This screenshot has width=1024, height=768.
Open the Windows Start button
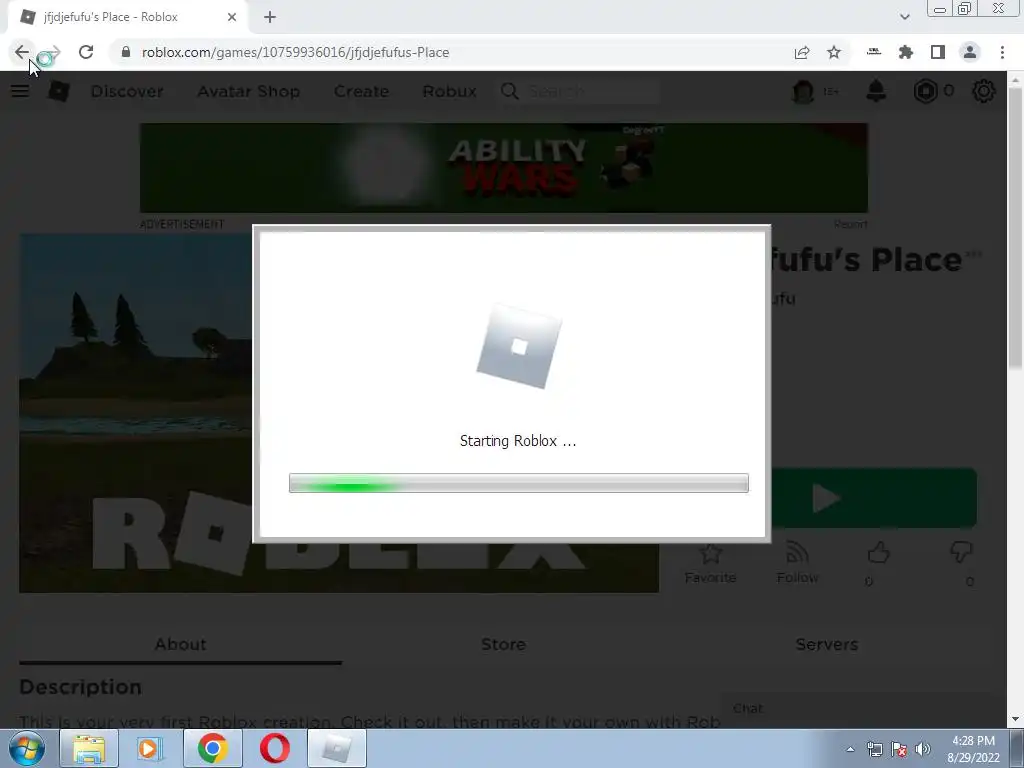(x=27, y=748)
